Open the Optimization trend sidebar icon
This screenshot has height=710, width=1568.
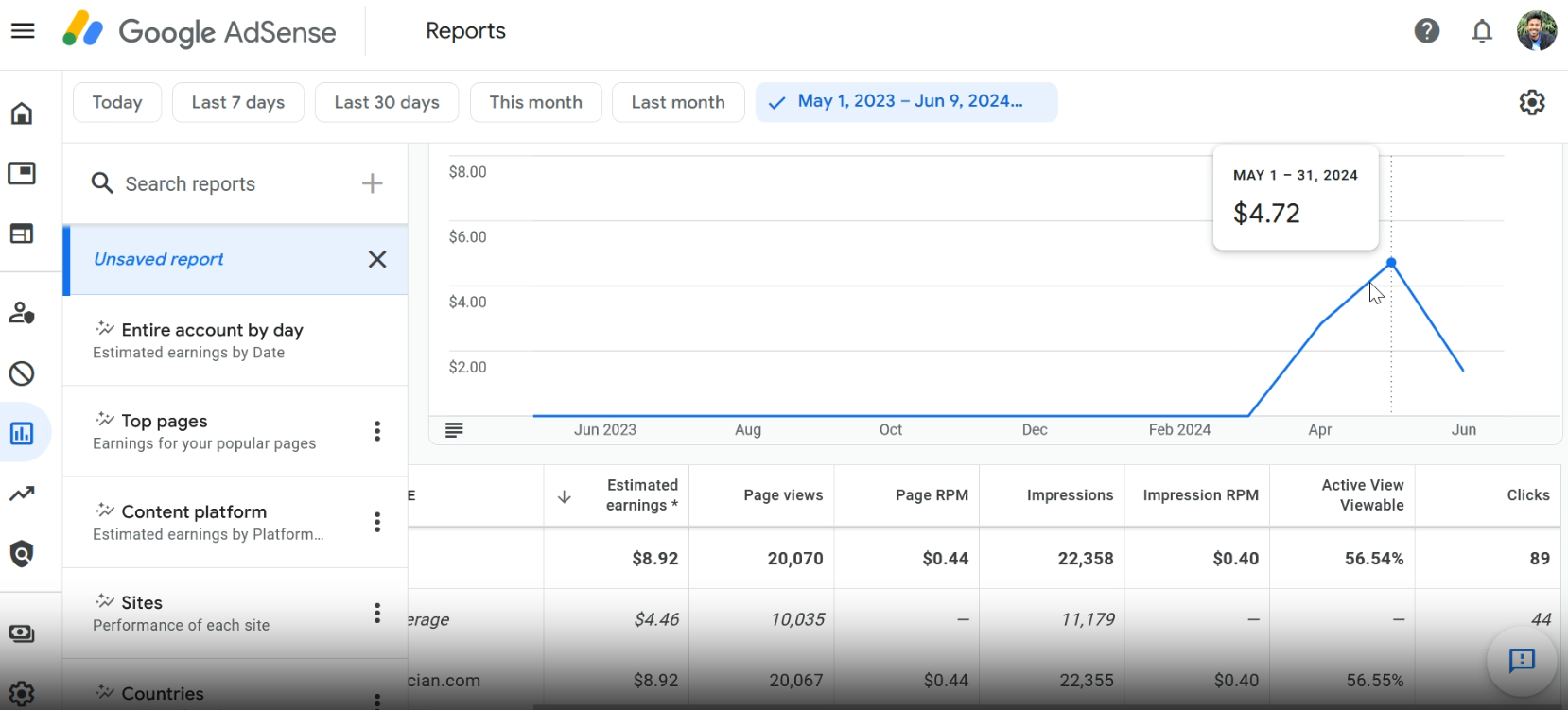tap(22, 494)
